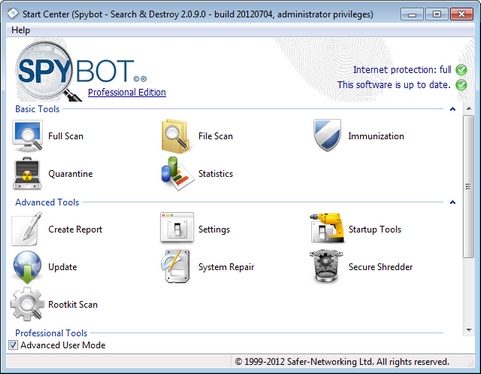Open Secure Shredder trash icon
Image resolution: width=481 pixels, height=374 pixels.
click(x=326, y=267)
